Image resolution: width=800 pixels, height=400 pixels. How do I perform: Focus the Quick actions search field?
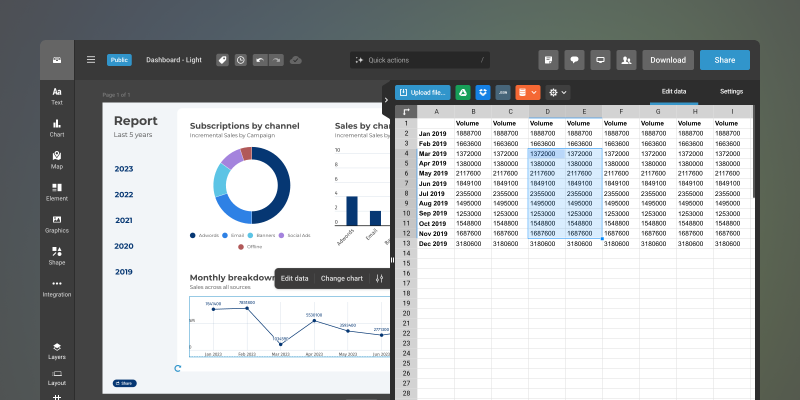(420, 60)
